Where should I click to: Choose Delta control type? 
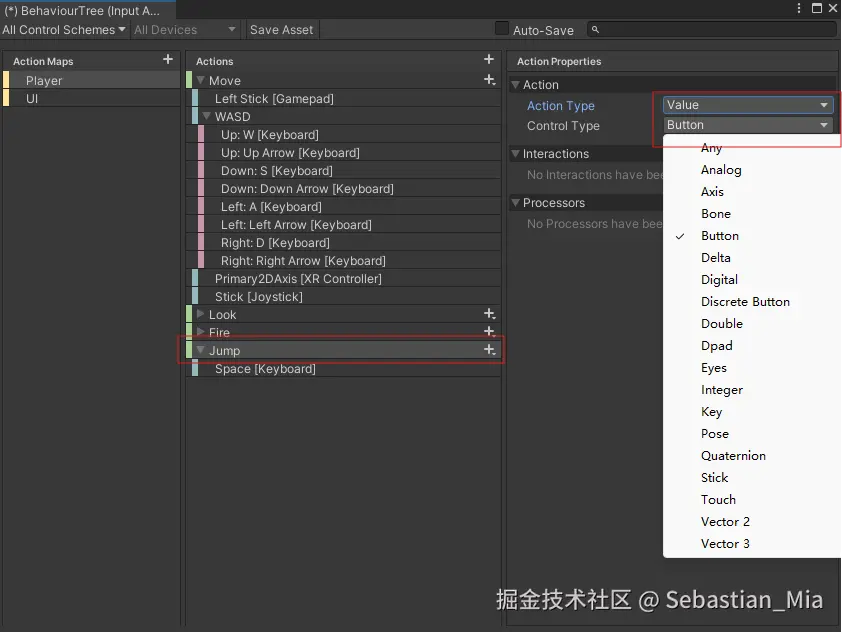pyautogui.click(x=752, y=258)
